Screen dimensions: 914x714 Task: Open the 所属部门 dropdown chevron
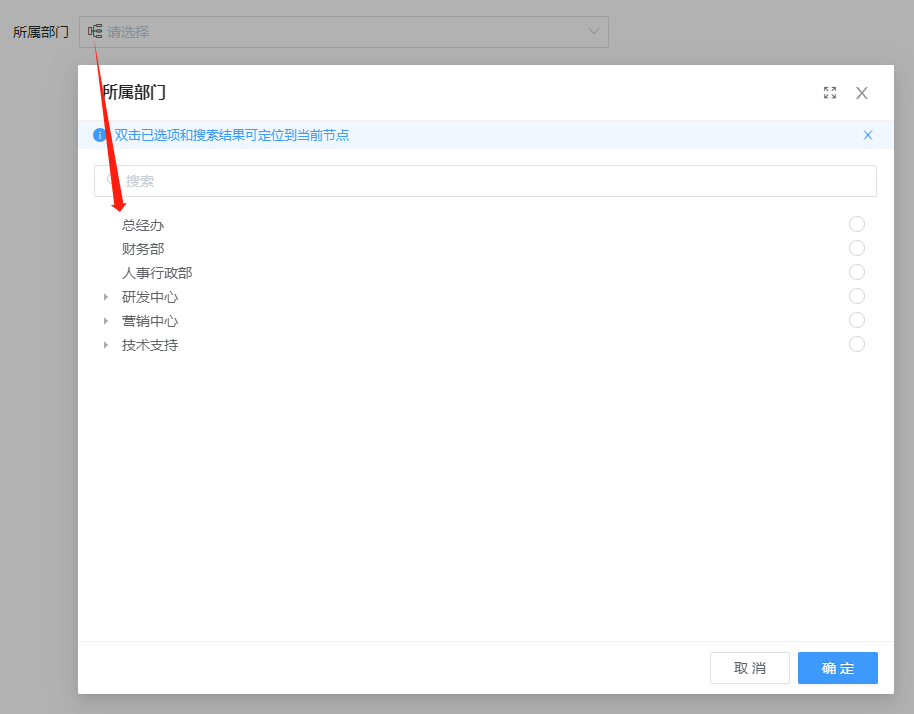594,32
